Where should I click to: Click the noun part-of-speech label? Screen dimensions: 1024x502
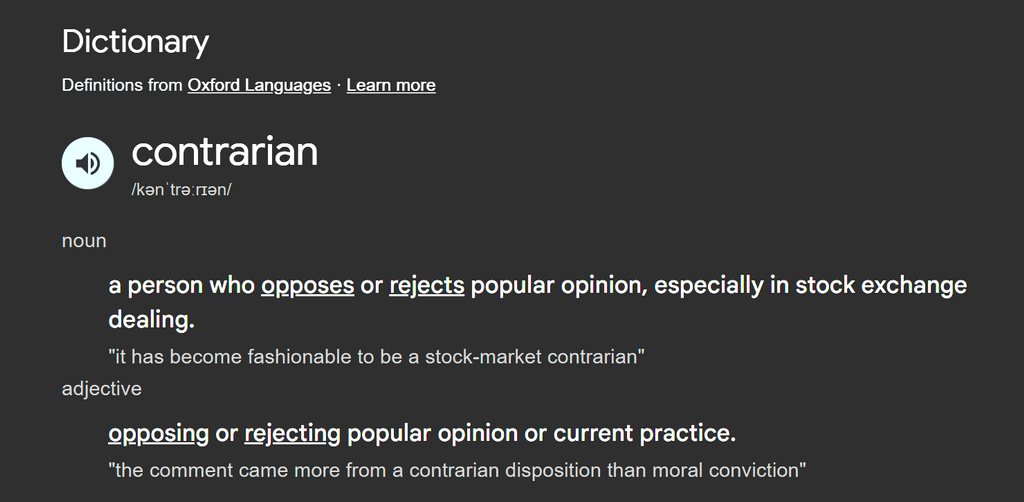coord(84,241)
